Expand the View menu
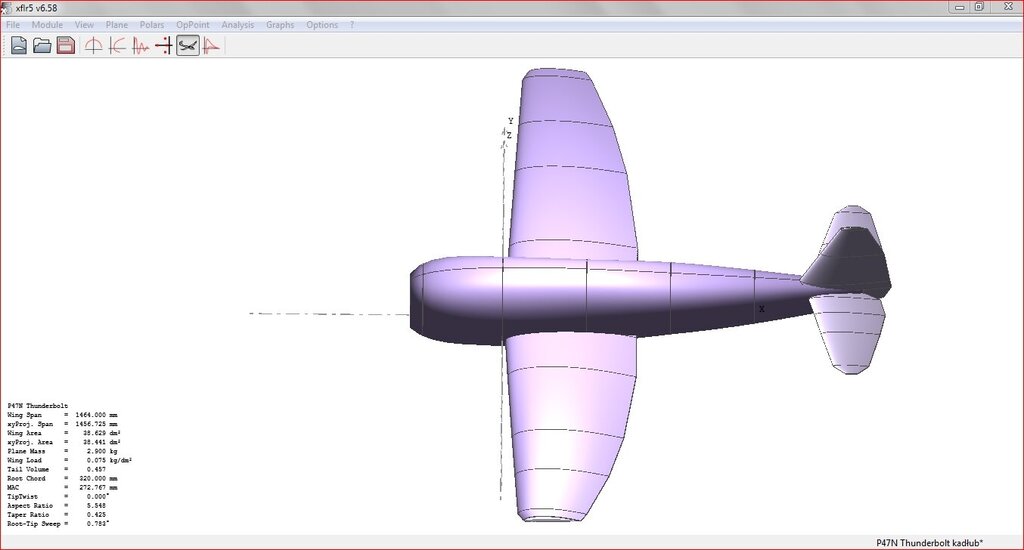 (84, 24)
